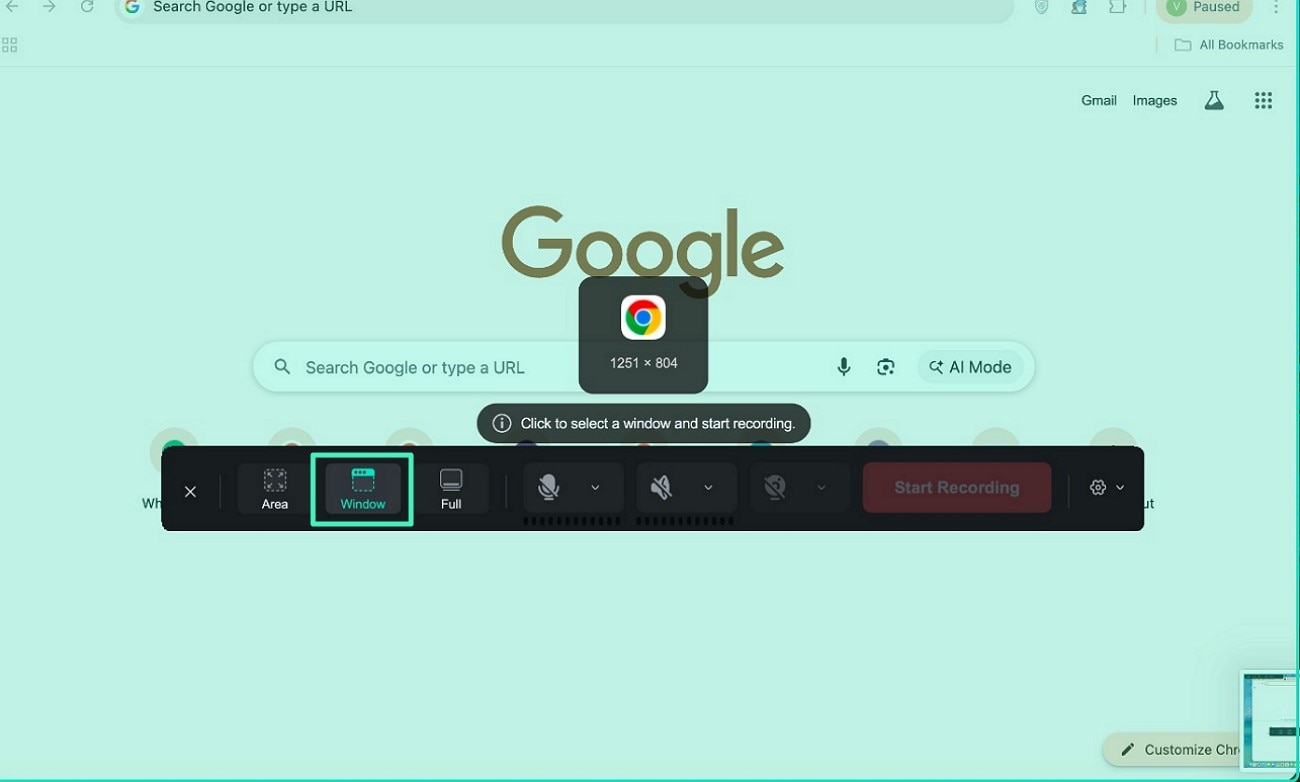
Task: Open the Paused profile button
Action: tap(1204, 8)
